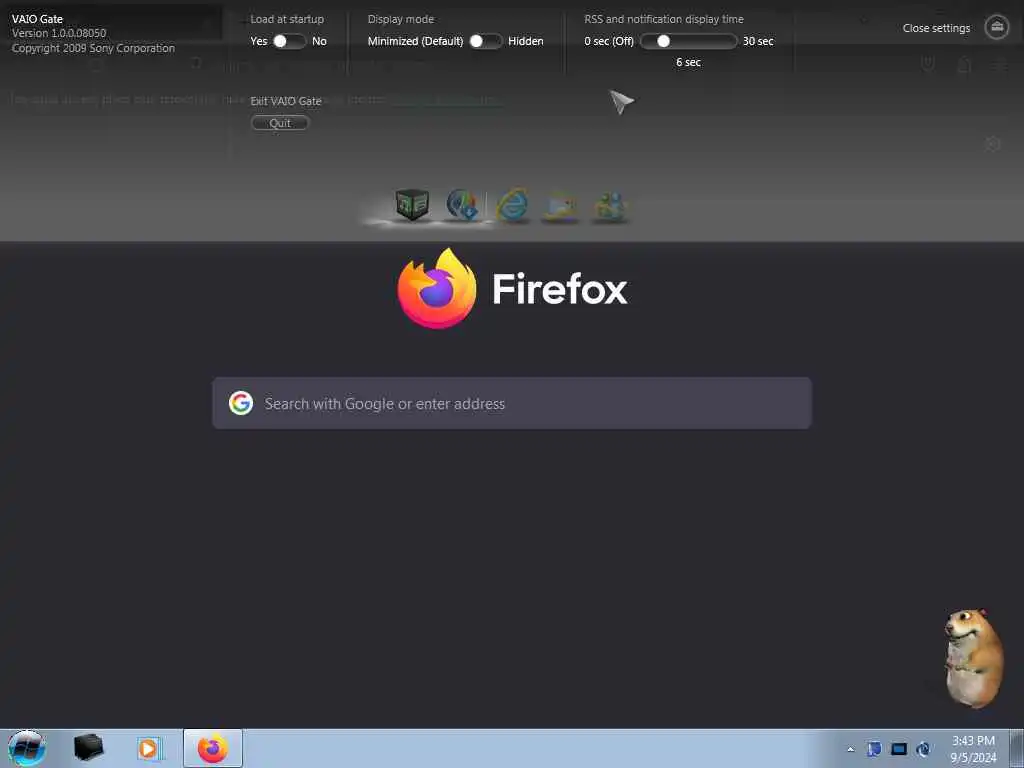
Task: Show hidden system tray icons arrow
Action: tap(850, 750)
